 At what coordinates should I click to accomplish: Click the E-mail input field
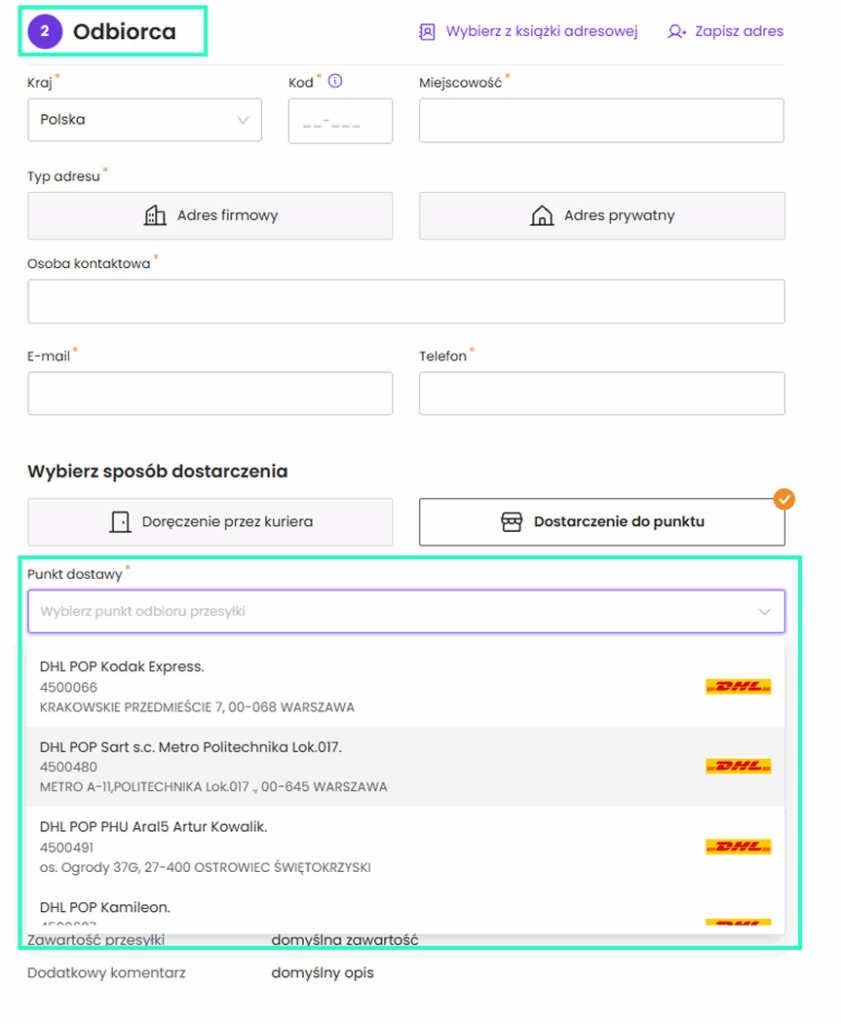click(x=210, y=394)
